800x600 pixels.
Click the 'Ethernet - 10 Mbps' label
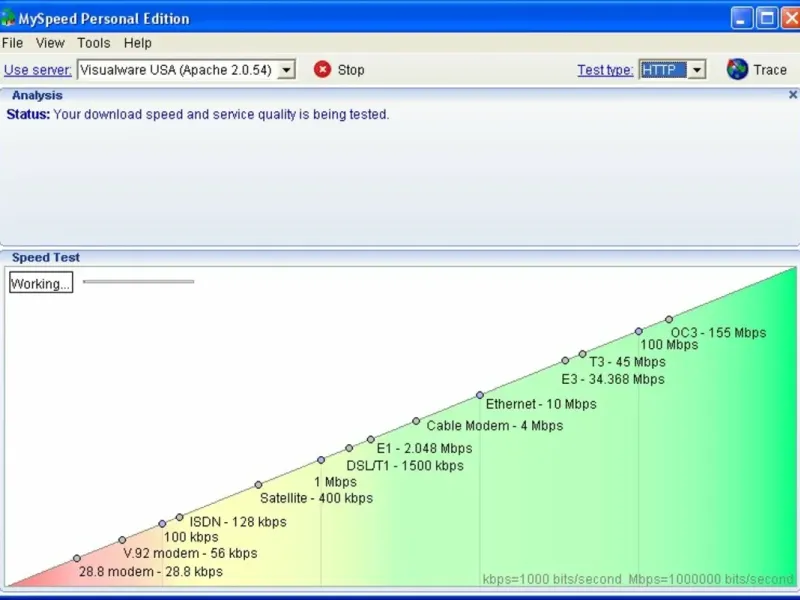(541, 404)
